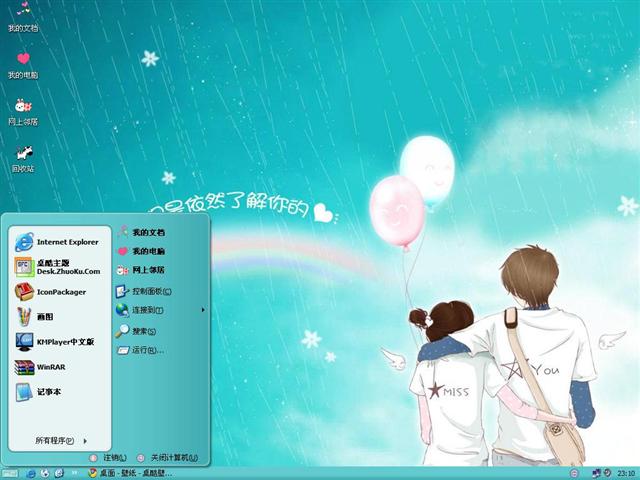Open 画图 paint program
640x480 pixels.
pyautogui.click(x=60, y=317)
